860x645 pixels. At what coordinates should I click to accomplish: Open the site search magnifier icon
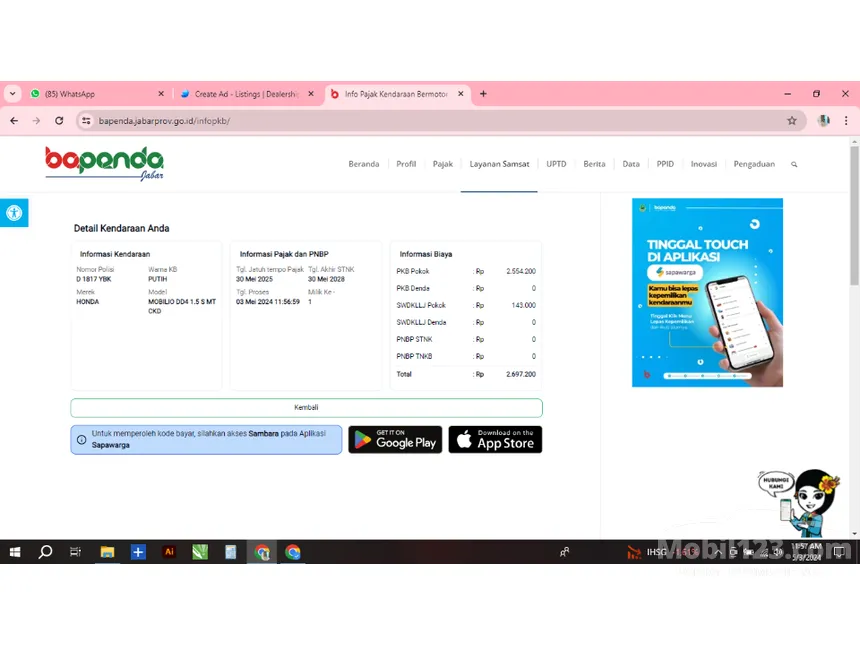pos(794,164)
